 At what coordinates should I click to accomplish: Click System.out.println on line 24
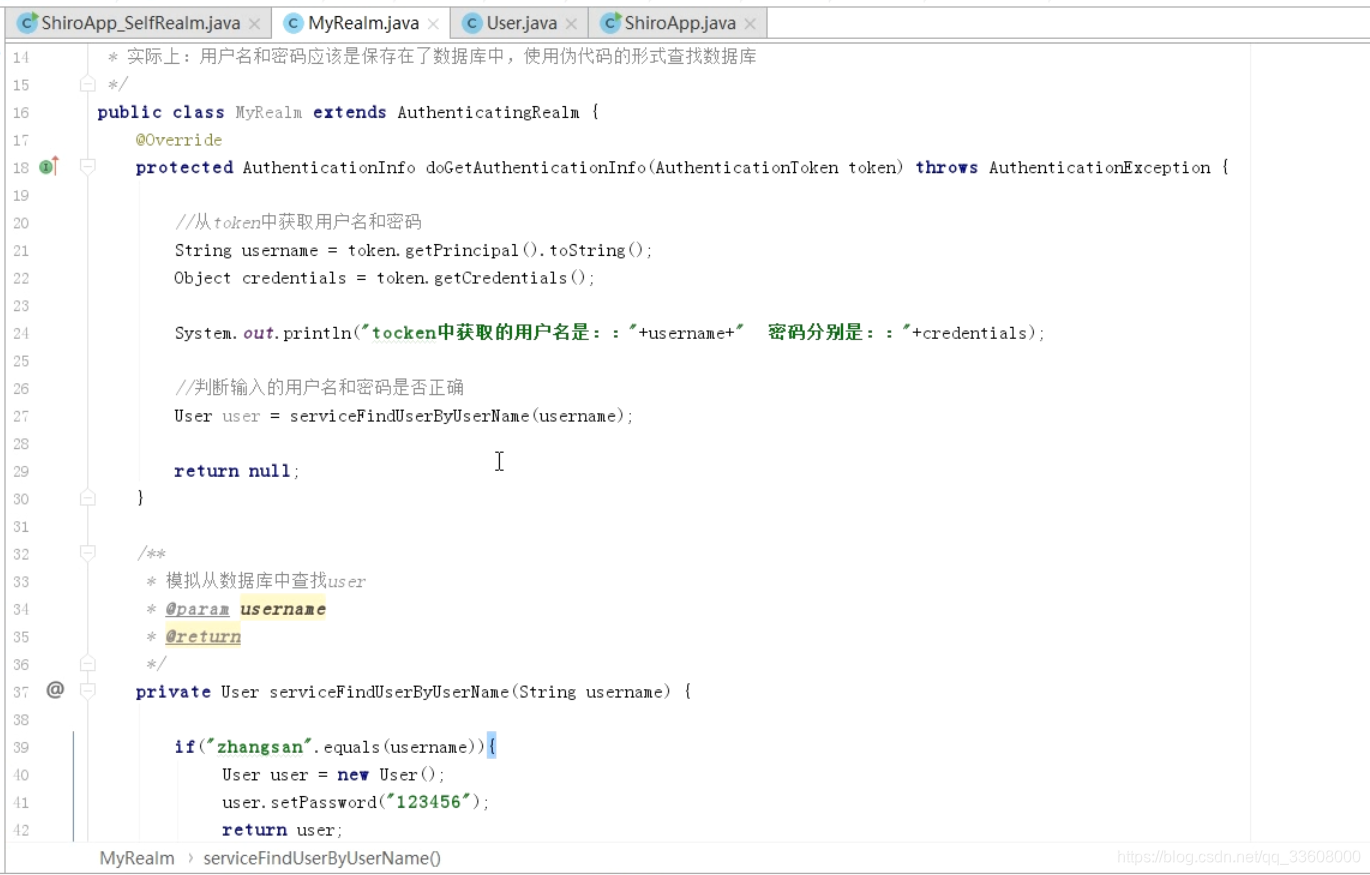pos(263,333)
